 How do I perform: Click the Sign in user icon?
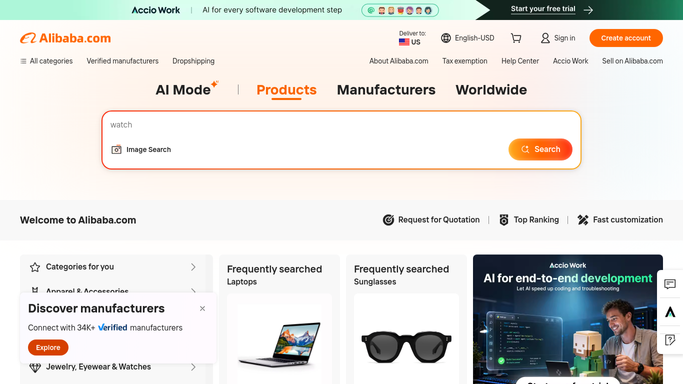click(545, 38)
